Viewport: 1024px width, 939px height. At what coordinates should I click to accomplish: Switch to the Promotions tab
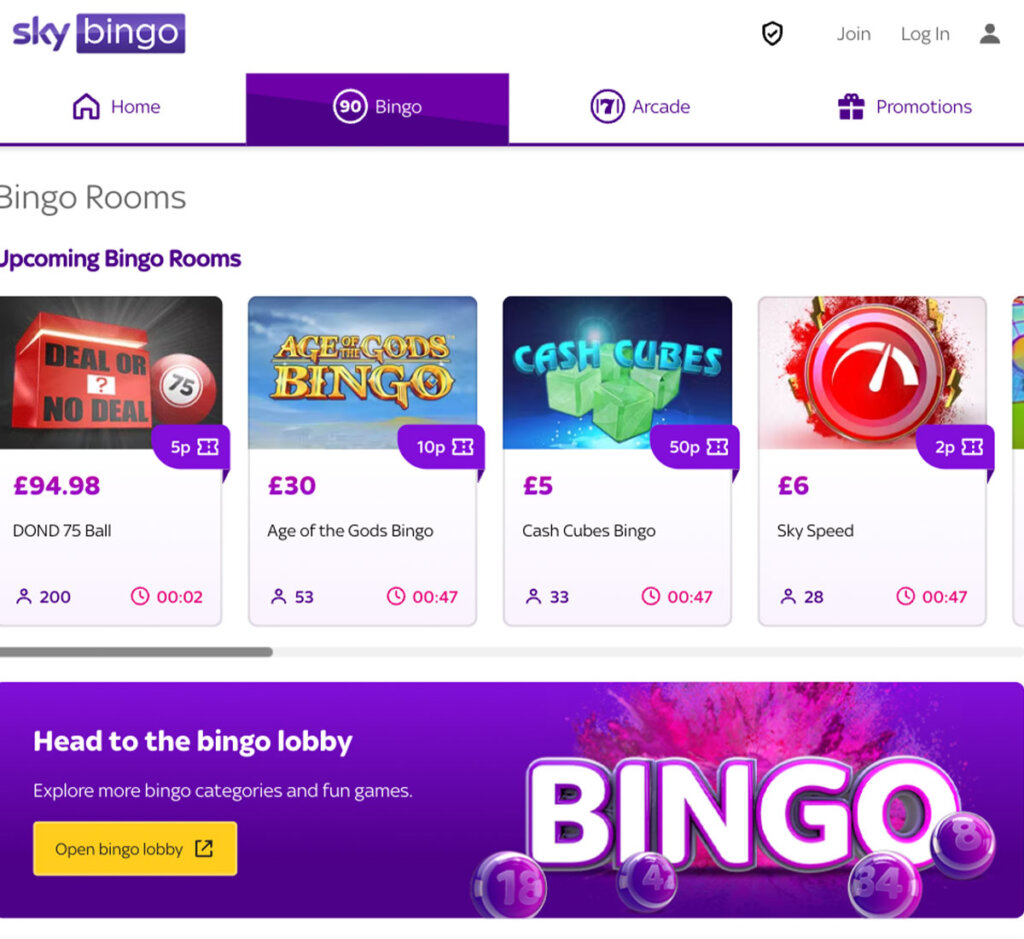point(903,106)
